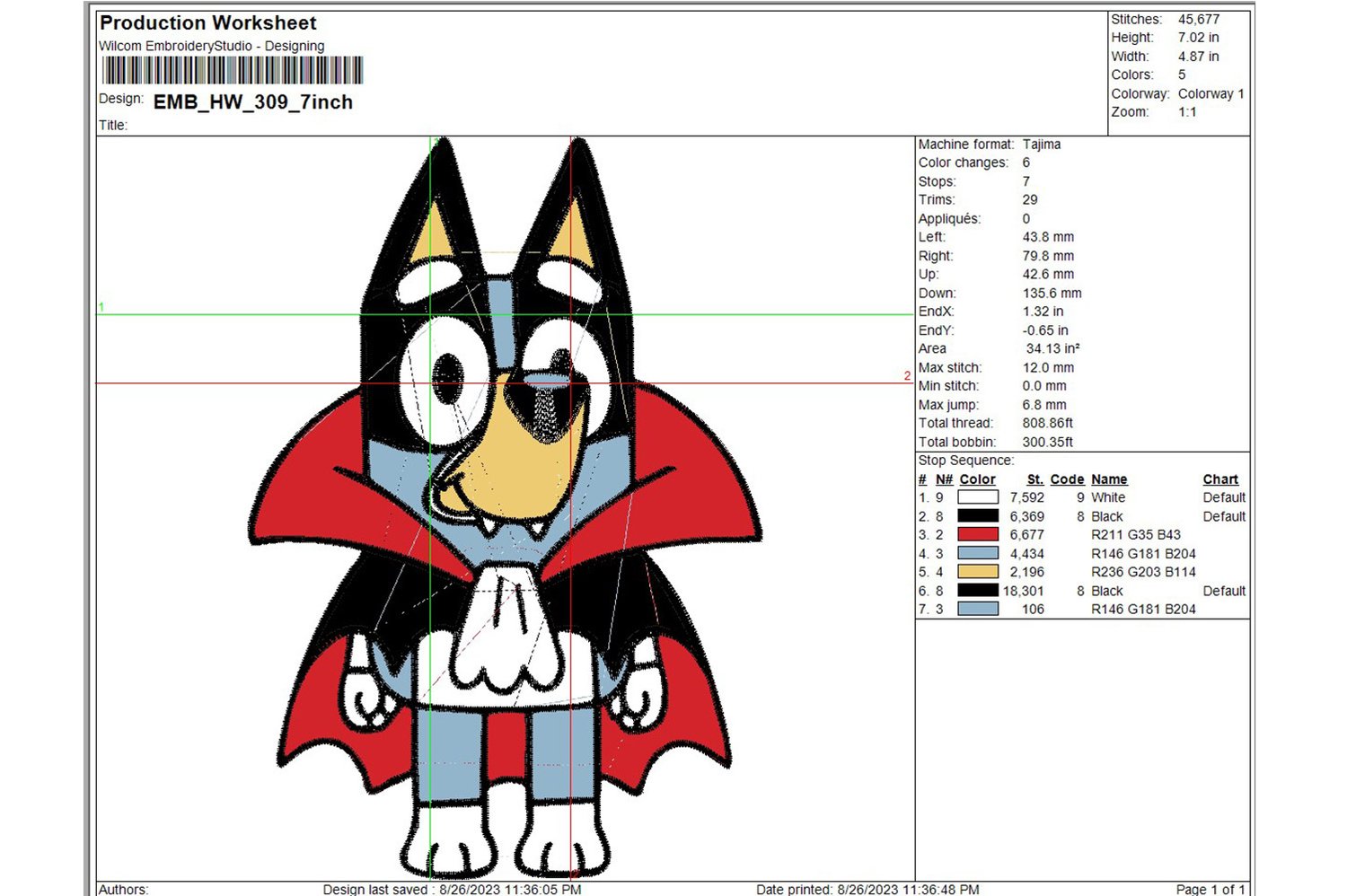
Task: Click the area value "34.13 in²"
Action: click(1053, 348)
